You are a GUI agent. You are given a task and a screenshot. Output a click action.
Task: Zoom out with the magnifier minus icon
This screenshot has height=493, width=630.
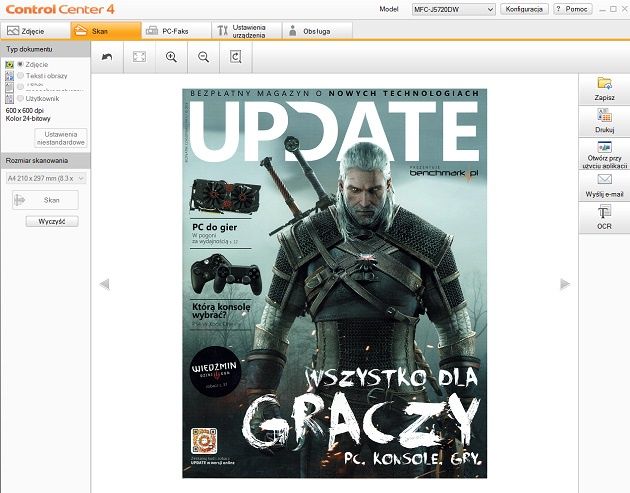click(x=204, y=57)
